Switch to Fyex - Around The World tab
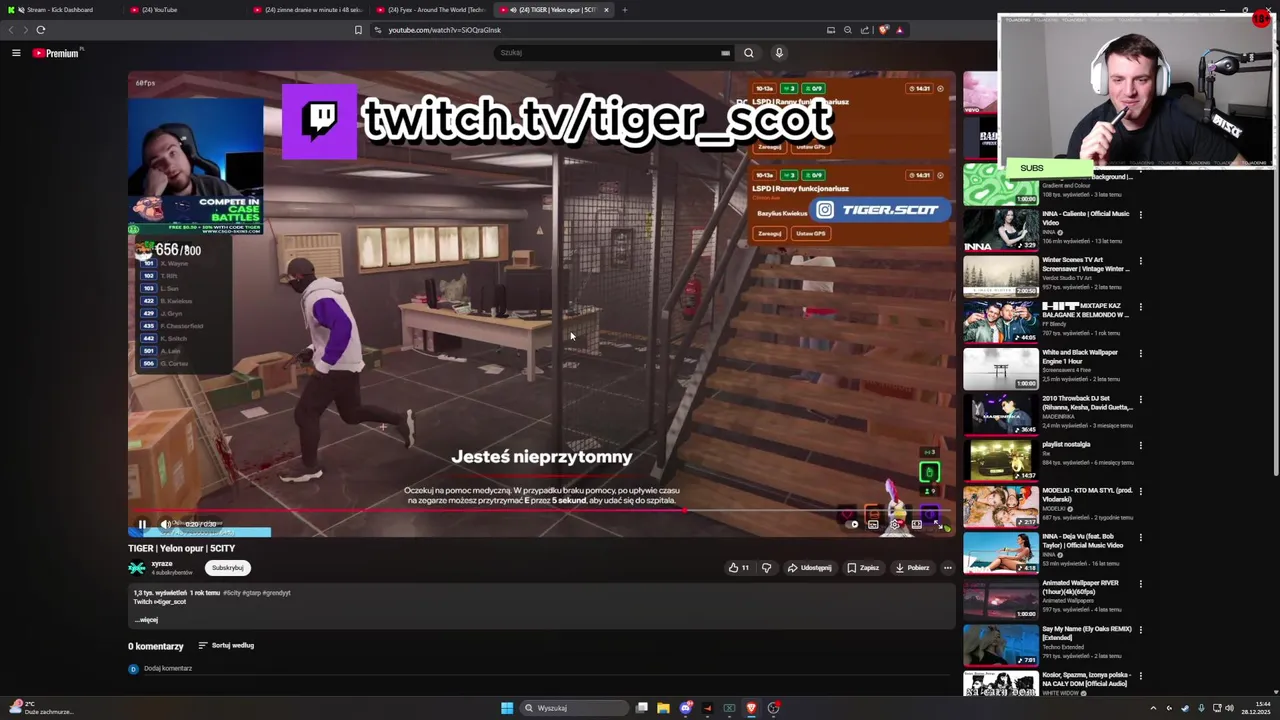The height and width of the screenshot is (720, 1280). point(432,10)
